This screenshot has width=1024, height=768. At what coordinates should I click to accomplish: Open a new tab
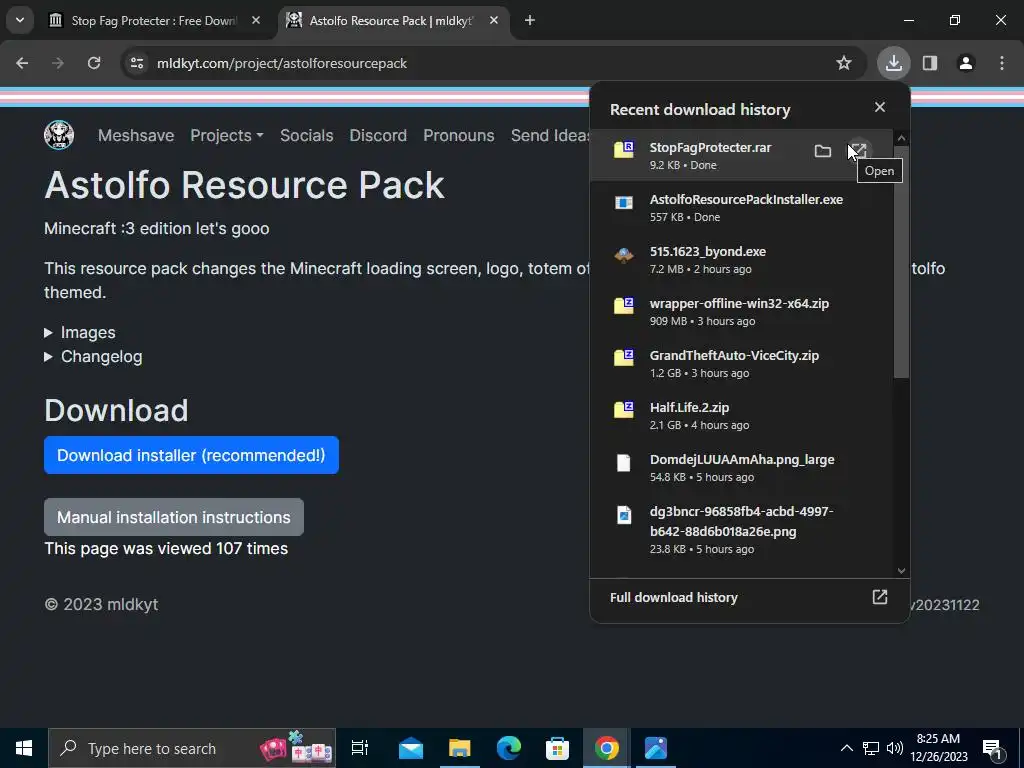tap(530, 20)
